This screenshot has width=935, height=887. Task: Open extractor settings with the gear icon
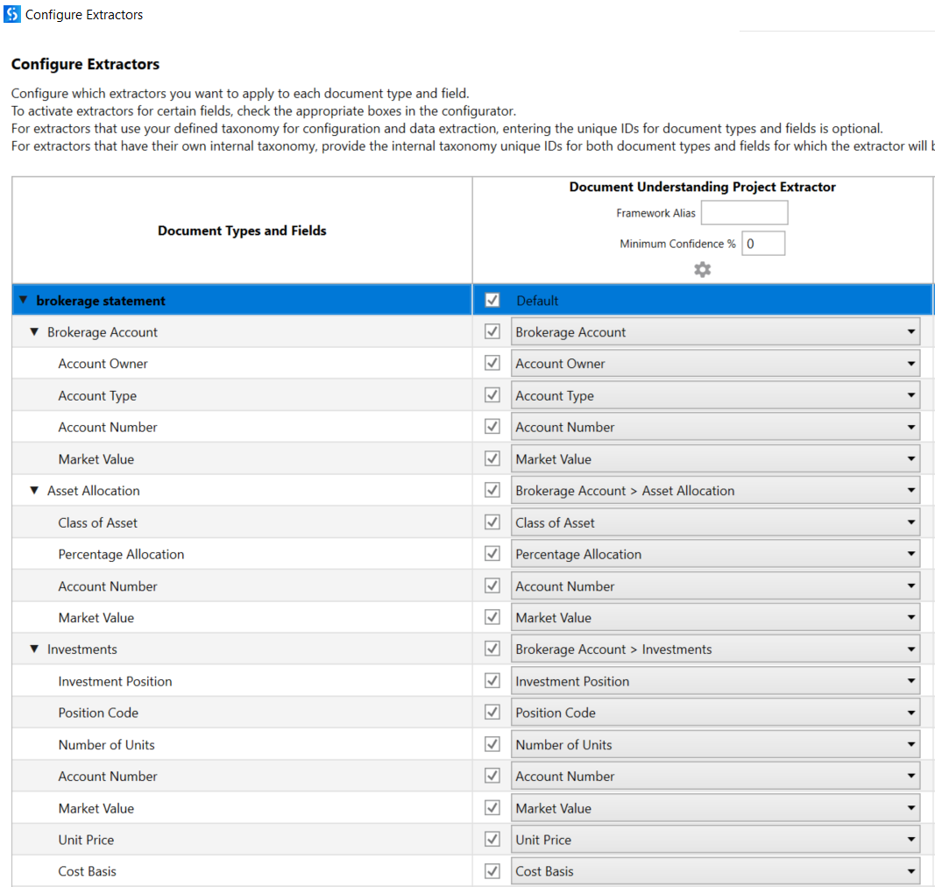702,269
